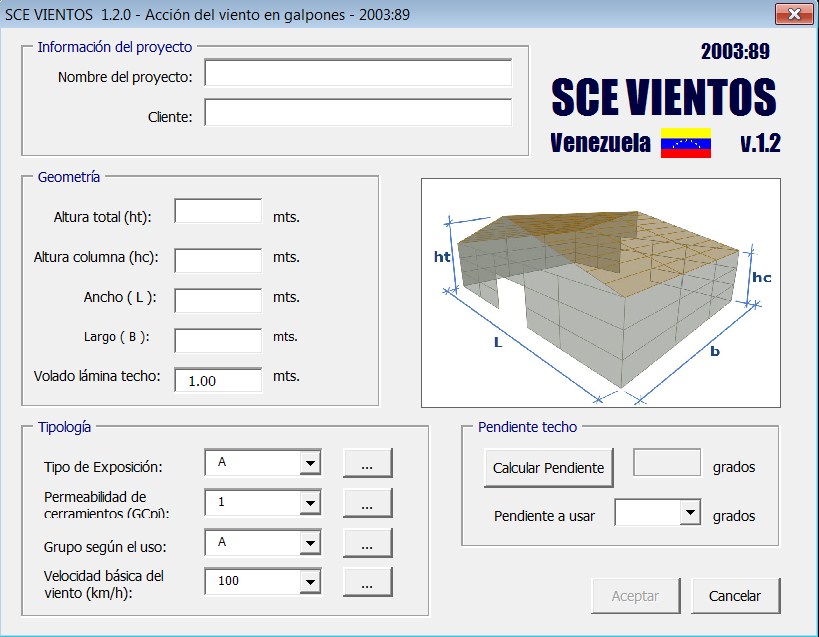Click the Largo (B) input box
The image size is (819, 637).
(218, 340)
